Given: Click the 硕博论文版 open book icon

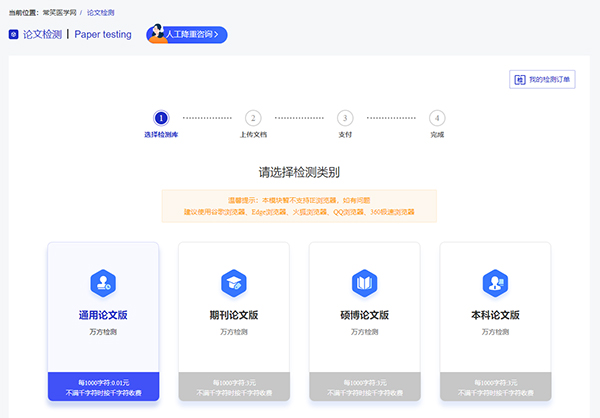Looking at the screenshot, I should coord(364,282).
